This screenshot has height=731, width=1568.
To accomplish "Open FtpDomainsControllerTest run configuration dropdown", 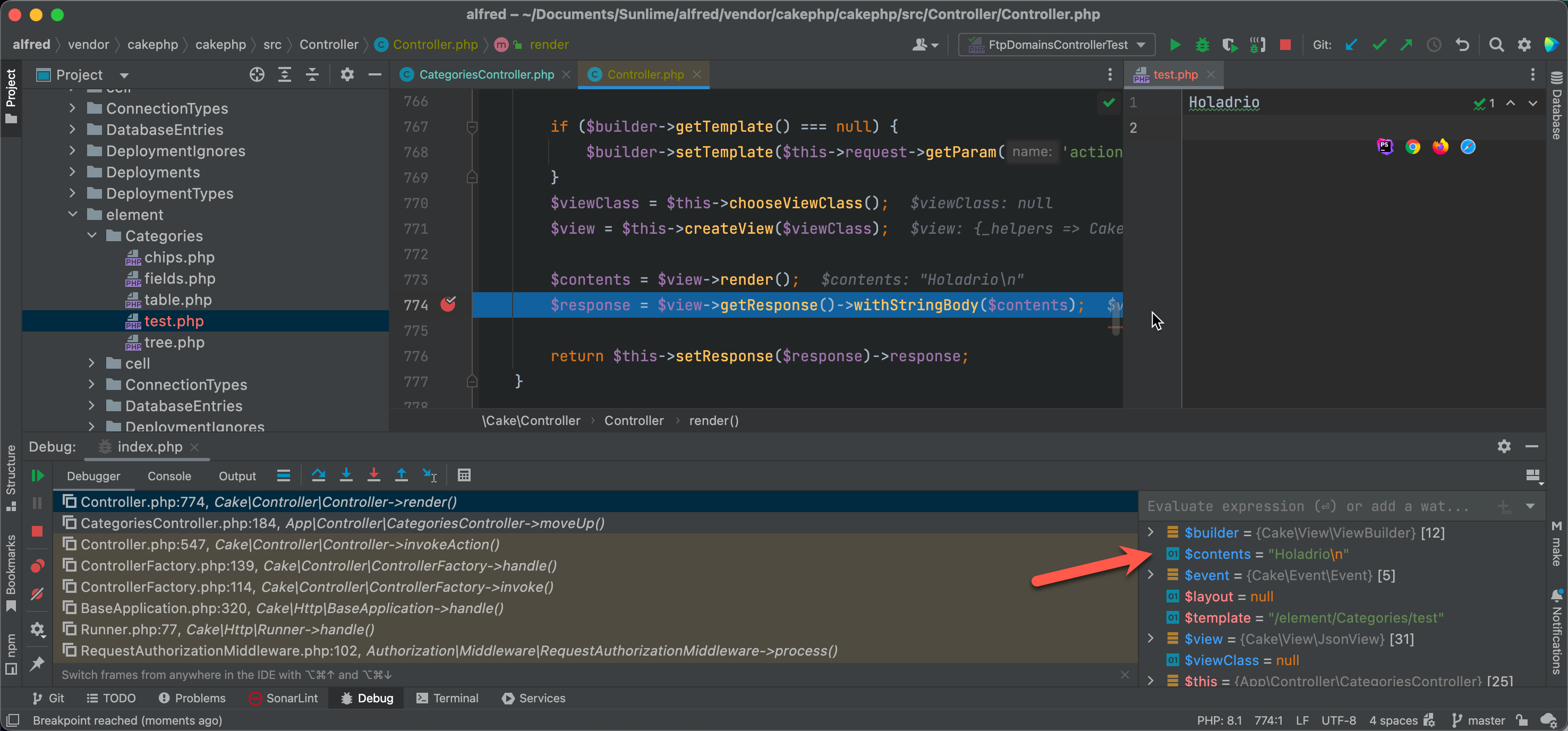I will click(1056, 45).
